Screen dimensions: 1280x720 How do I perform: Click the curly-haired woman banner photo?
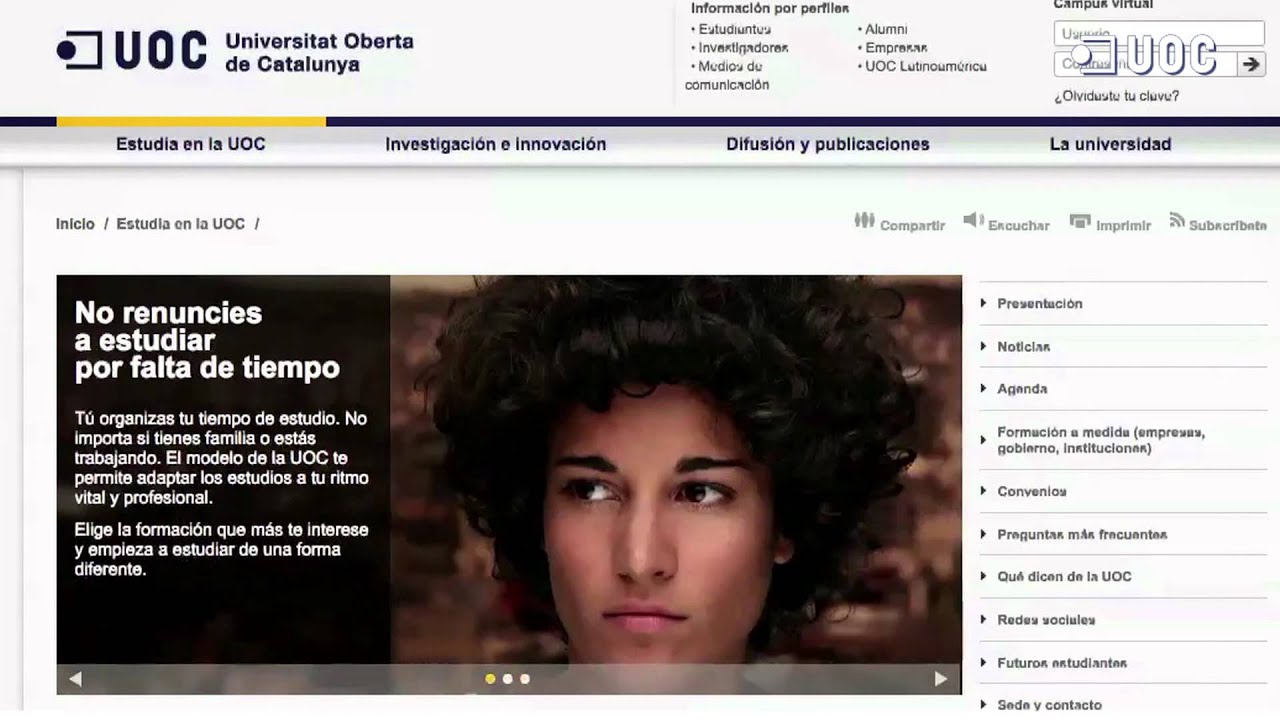tap(676, 470)
